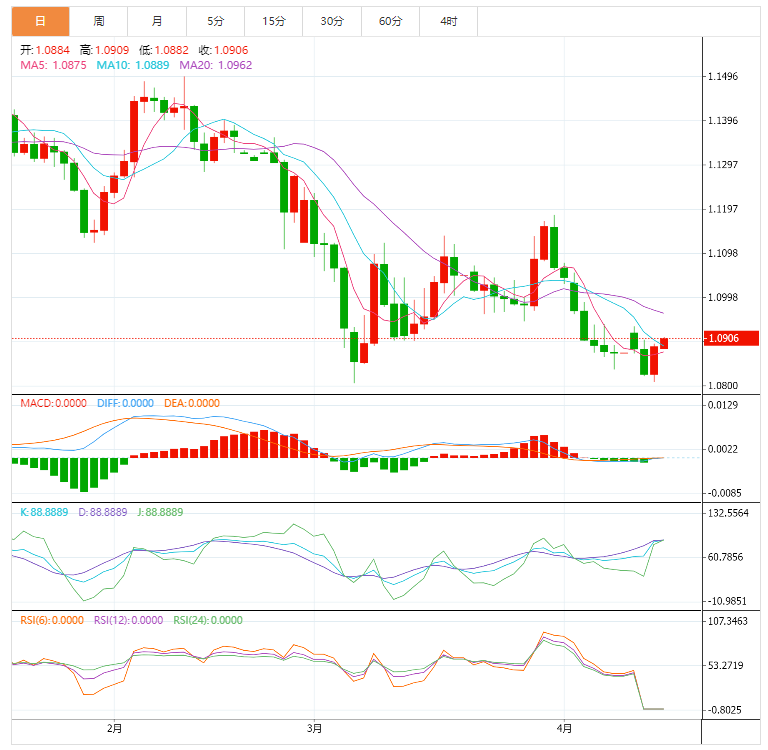Click the -0.0085 MACD axis label
This screenshot has width=768, height=750.
tap(725, 493)
